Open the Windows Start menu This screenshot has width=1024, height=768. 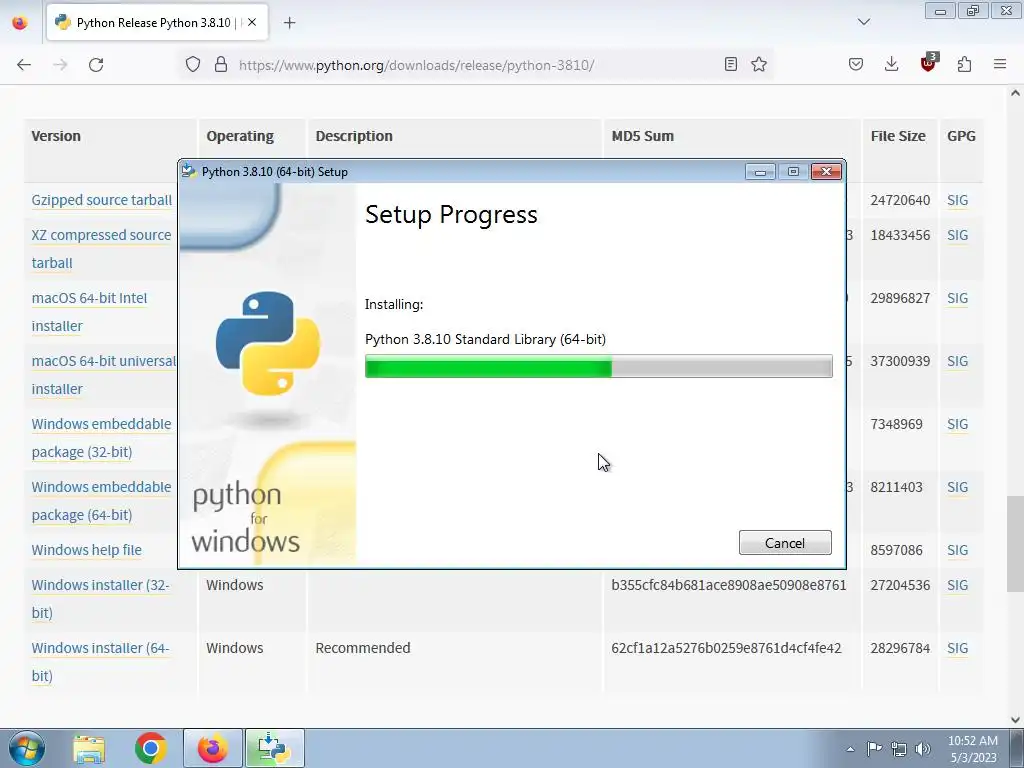pos(27,748)
